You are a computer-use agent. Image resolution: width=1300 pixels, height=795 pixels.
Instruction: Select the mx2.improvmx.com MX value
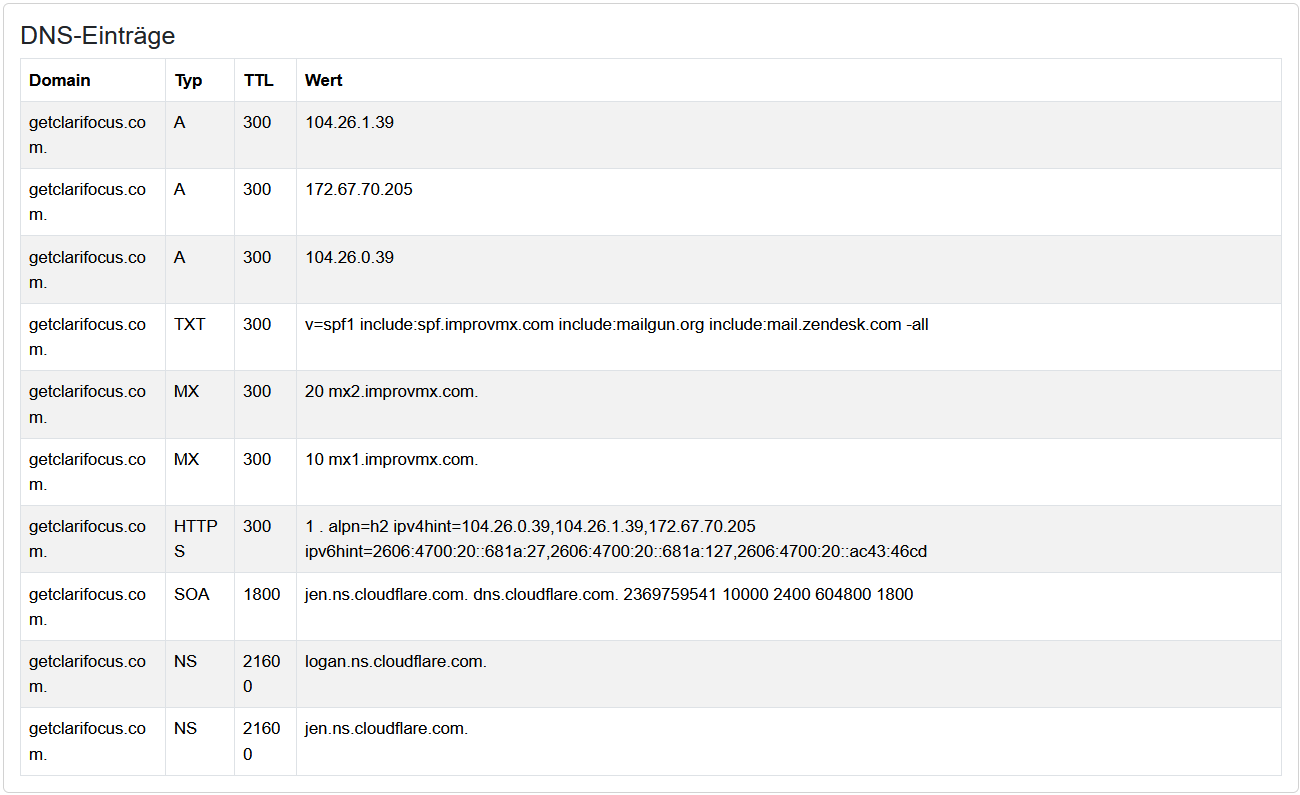[x=391, y=391]
